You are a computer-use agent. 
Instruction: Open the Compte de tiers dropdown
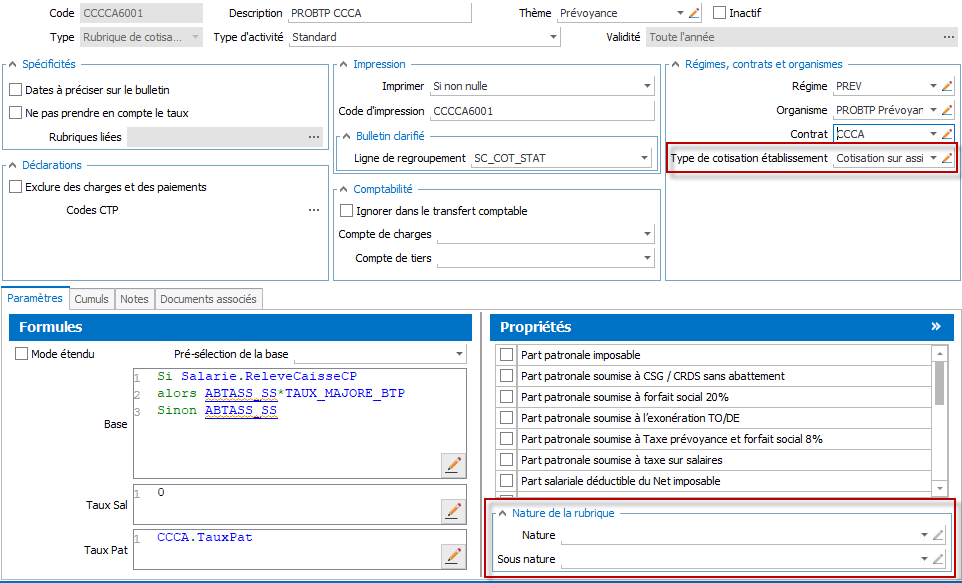(647, 258)
